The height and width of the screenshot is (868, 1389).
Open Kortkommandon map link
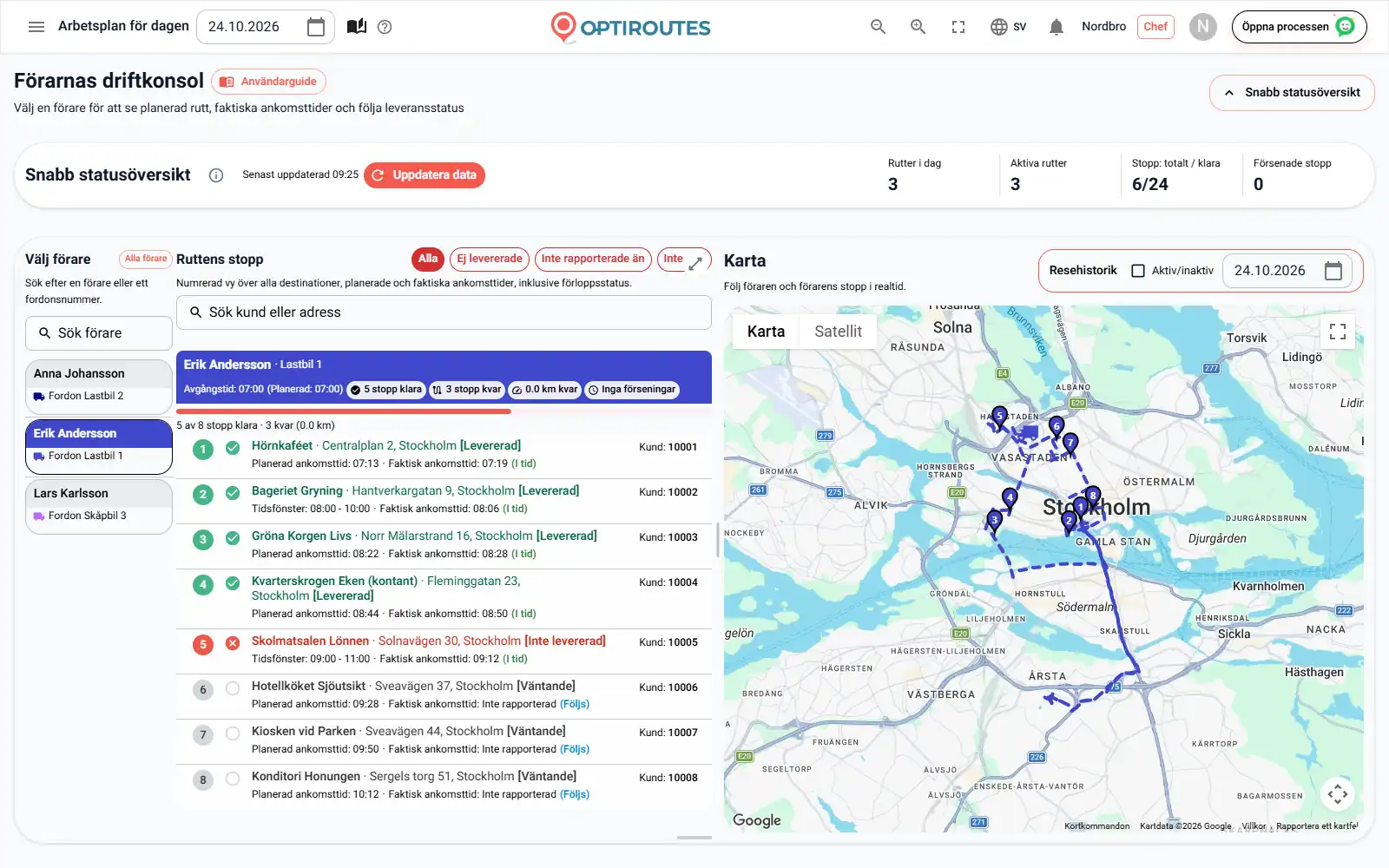coord(1096,826)
